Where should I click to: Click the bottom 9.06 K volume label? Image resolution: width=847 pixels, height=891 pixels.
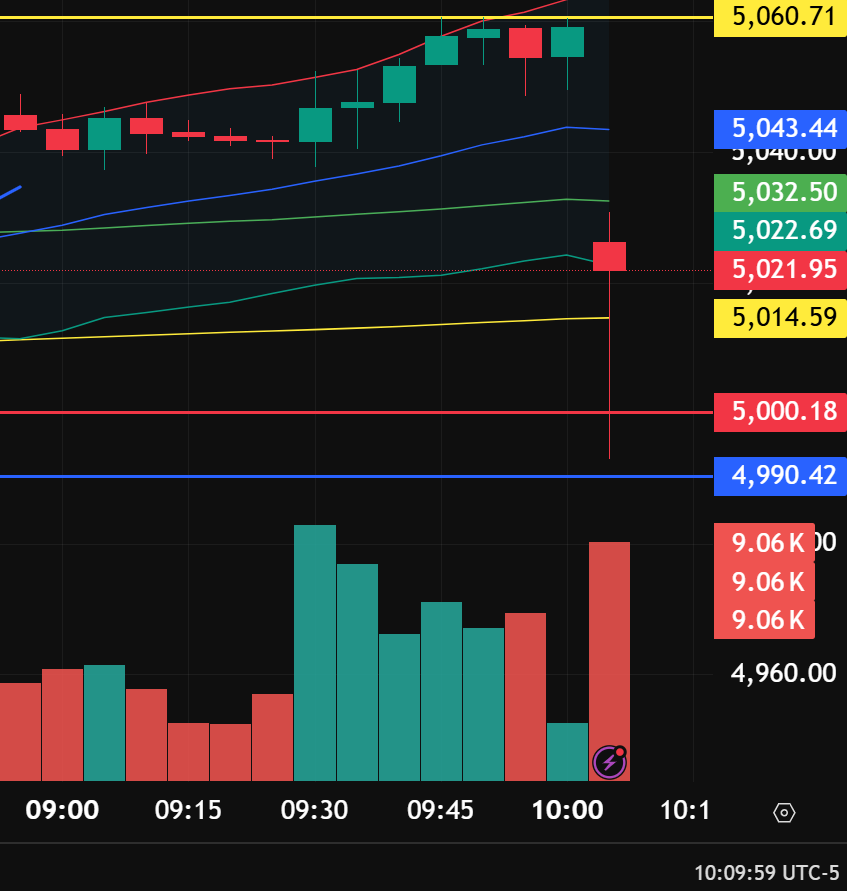tap(764, 620)
